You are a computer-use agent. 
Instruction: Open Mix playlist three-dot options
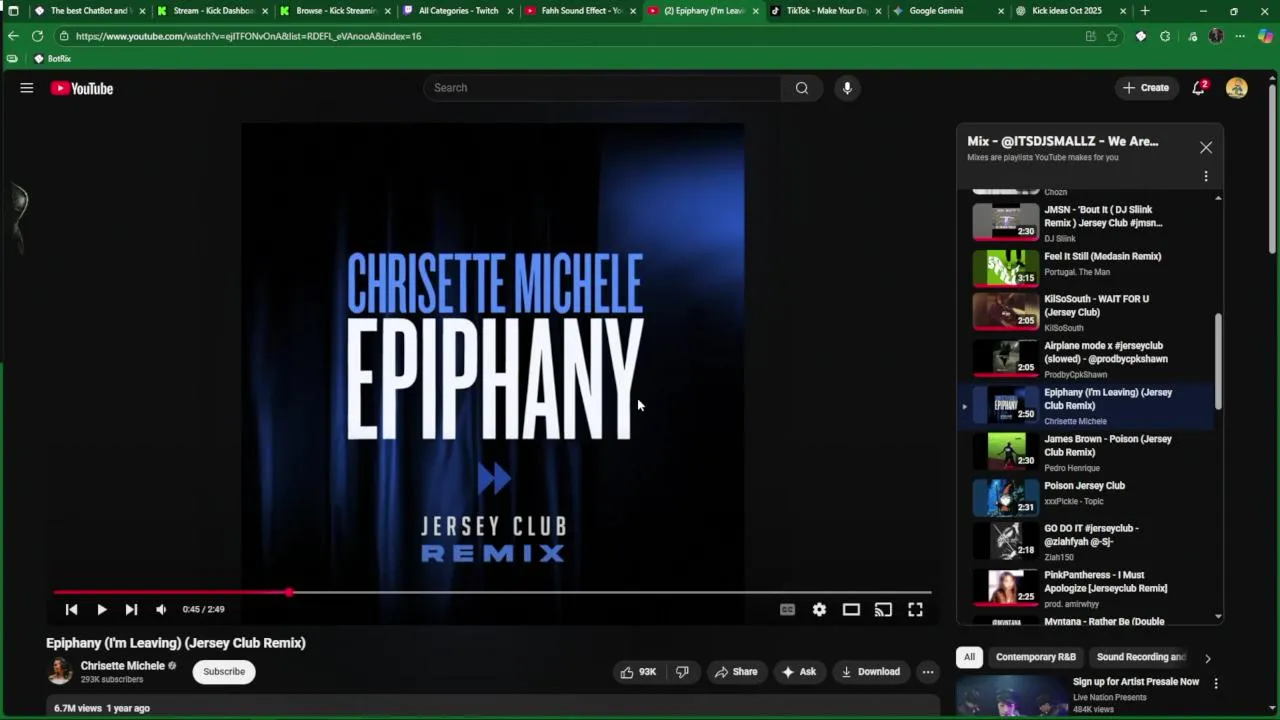click(x=1206, y=176)
